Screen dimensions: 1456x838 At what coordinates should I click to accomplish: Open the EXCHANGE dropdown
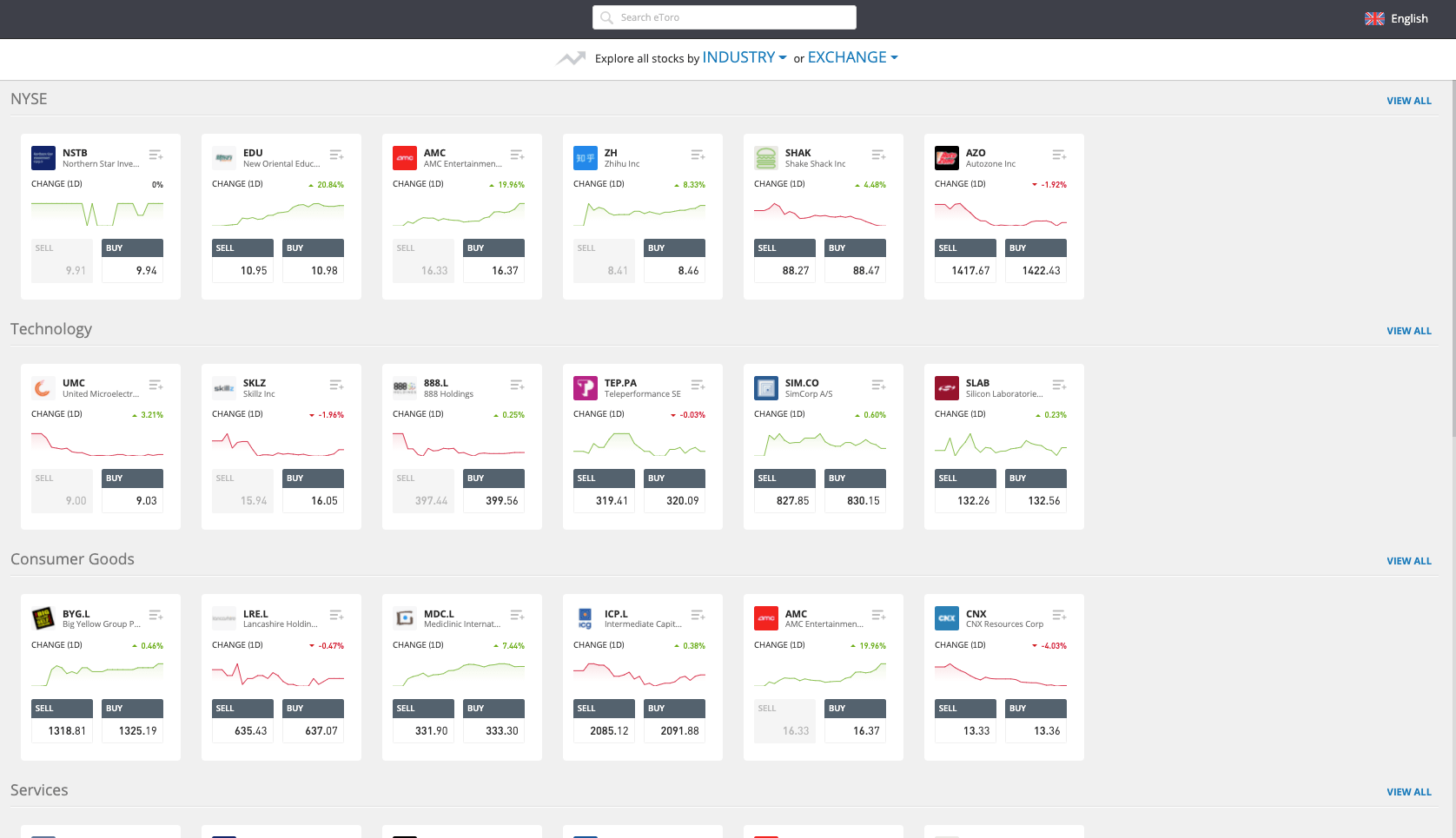(x=852, y=57)
